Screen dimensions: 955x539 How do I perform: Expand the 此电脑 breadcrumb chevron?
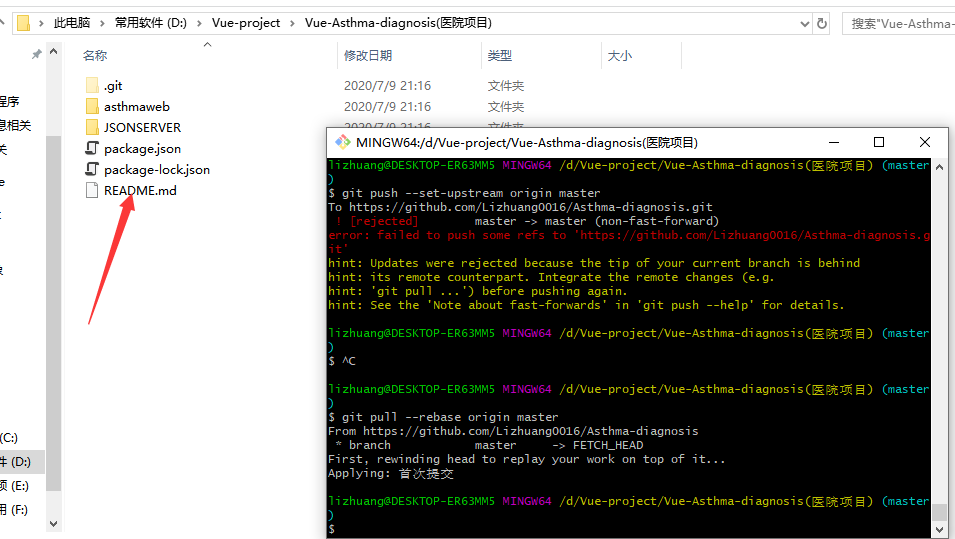coord(102,23)
